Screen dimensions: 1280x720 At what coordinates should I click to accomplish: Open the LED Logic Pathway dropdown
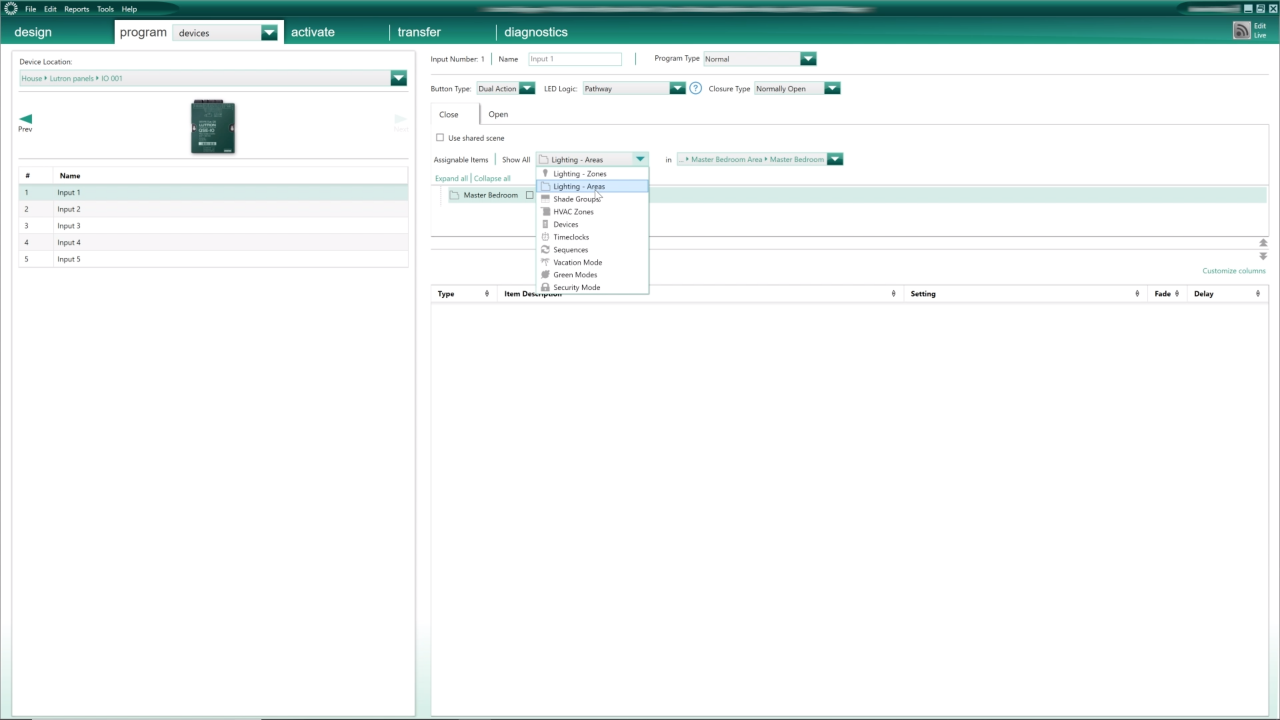(677, 88)
